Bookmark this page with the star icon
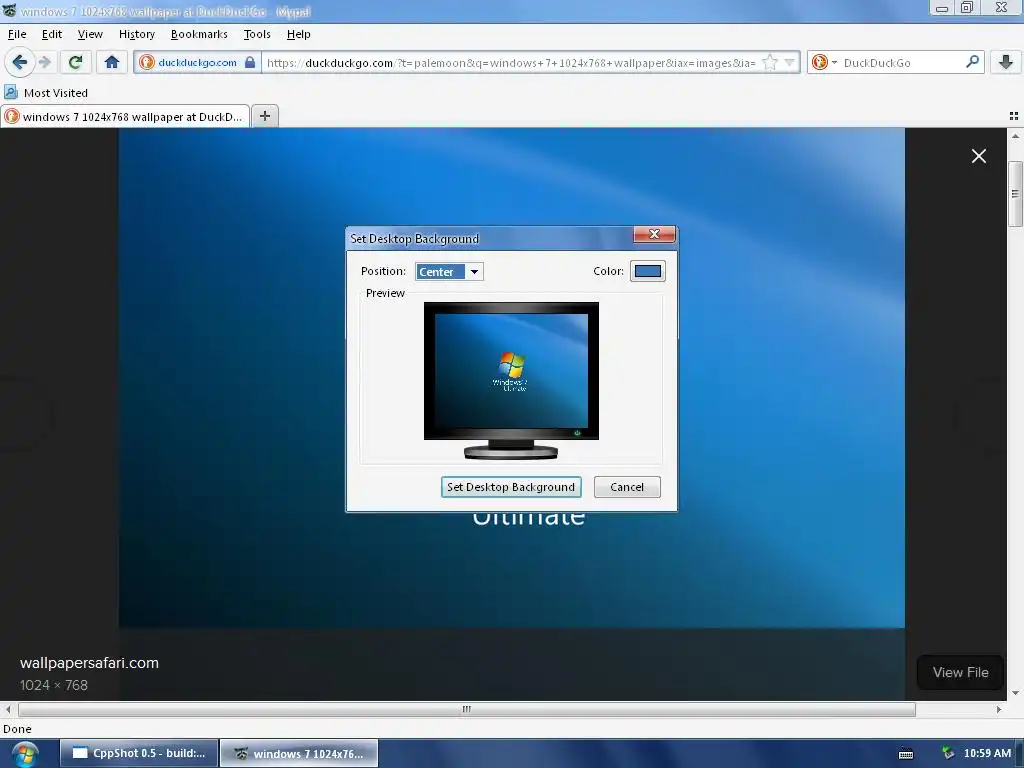 coord(771,62)
